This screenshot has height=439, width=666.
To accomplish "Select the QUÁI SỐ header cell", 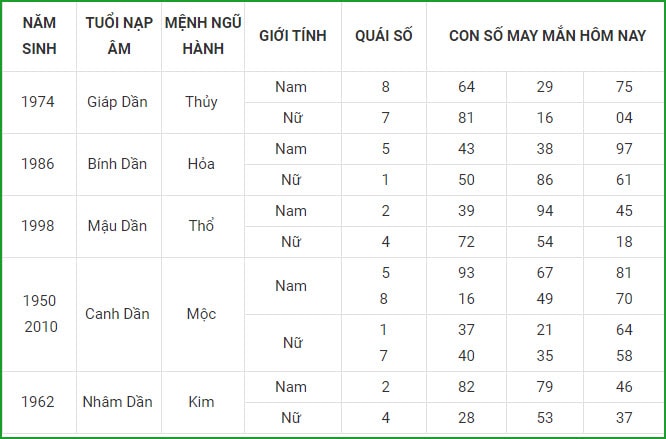I will pos(384,36).
